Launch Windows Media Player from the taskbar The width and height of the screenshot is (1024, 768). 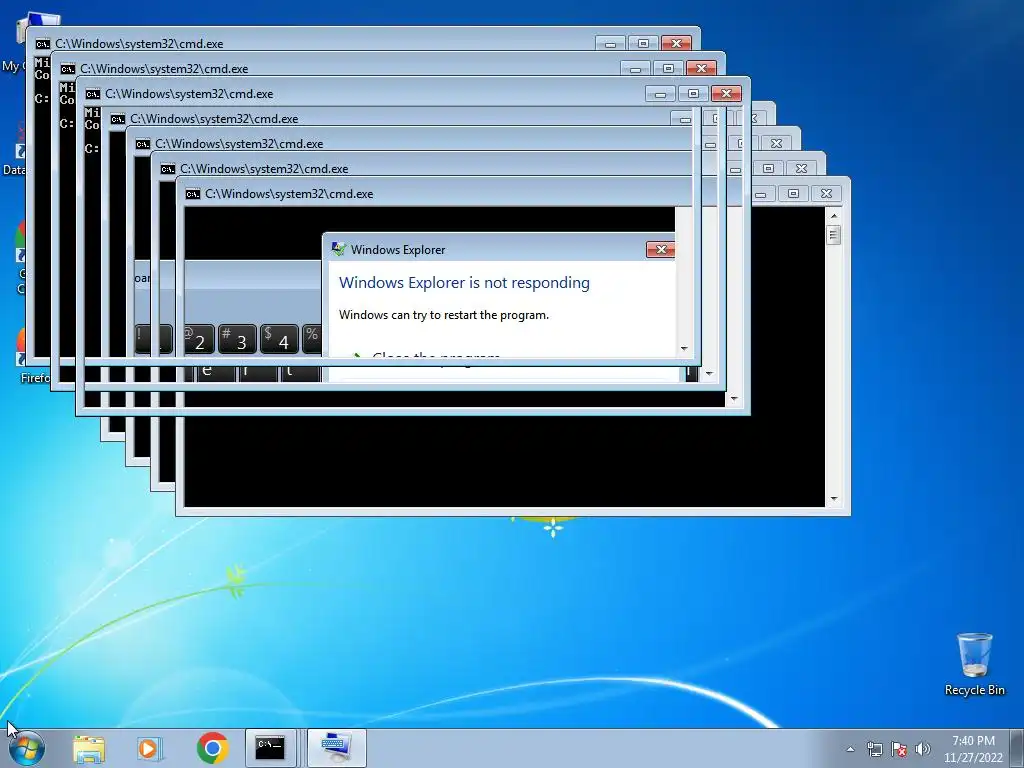click(150, 748)
